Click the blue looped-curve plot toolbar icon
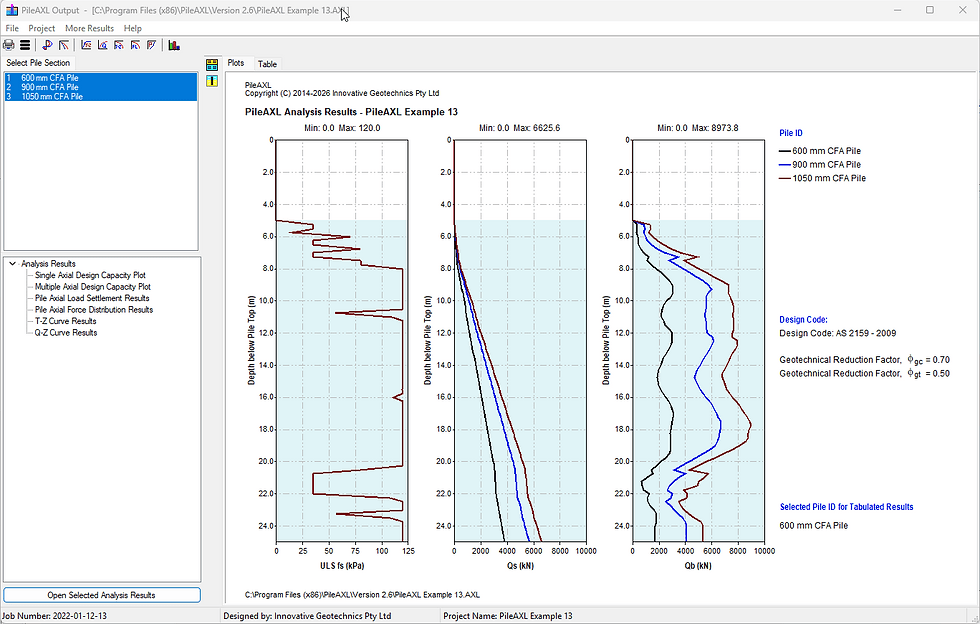The width and height of the screenshot is (980, 624). [x=48, y=45]
